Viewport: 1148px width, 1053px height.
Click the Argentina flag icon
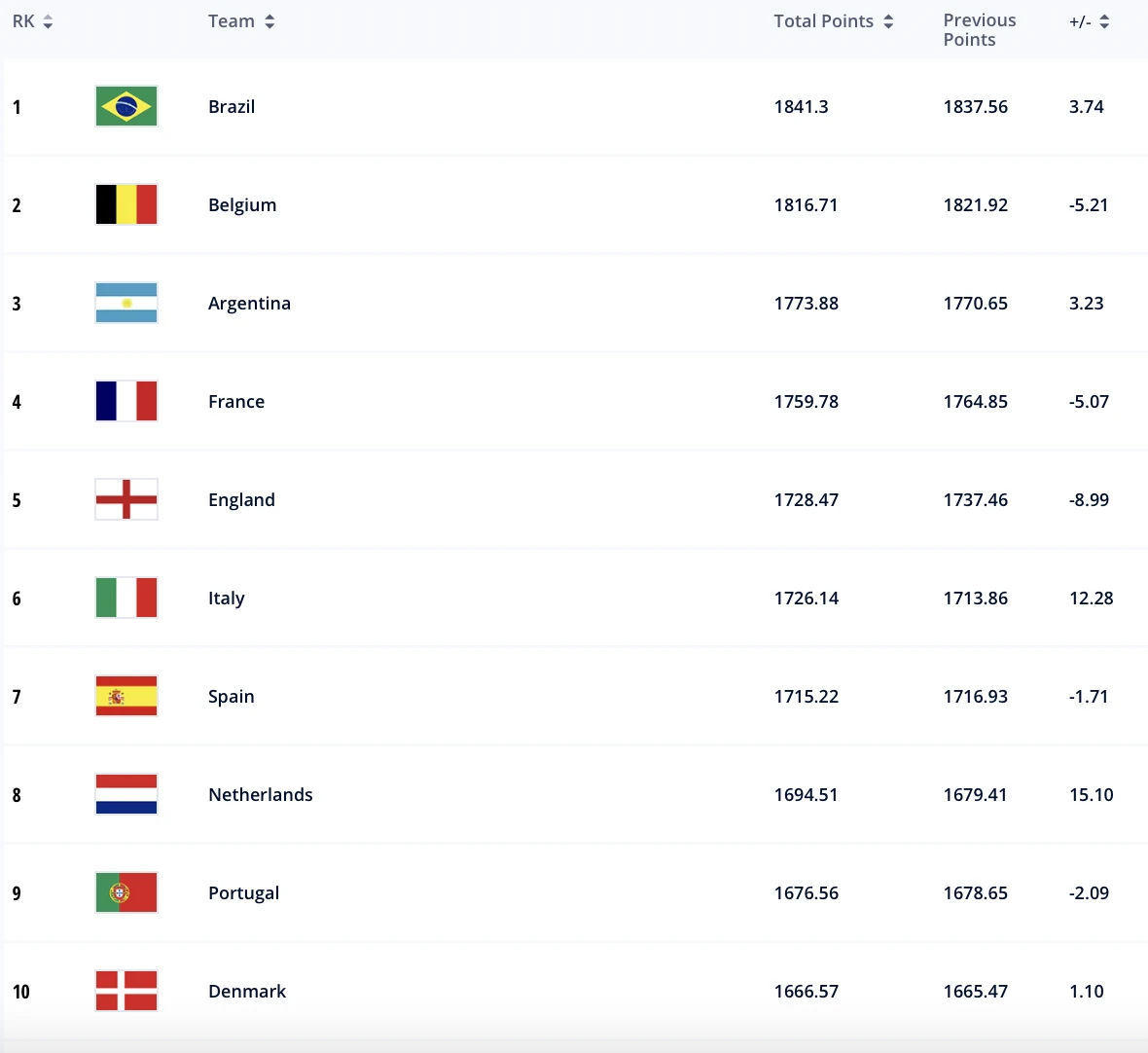click(126, 303)
